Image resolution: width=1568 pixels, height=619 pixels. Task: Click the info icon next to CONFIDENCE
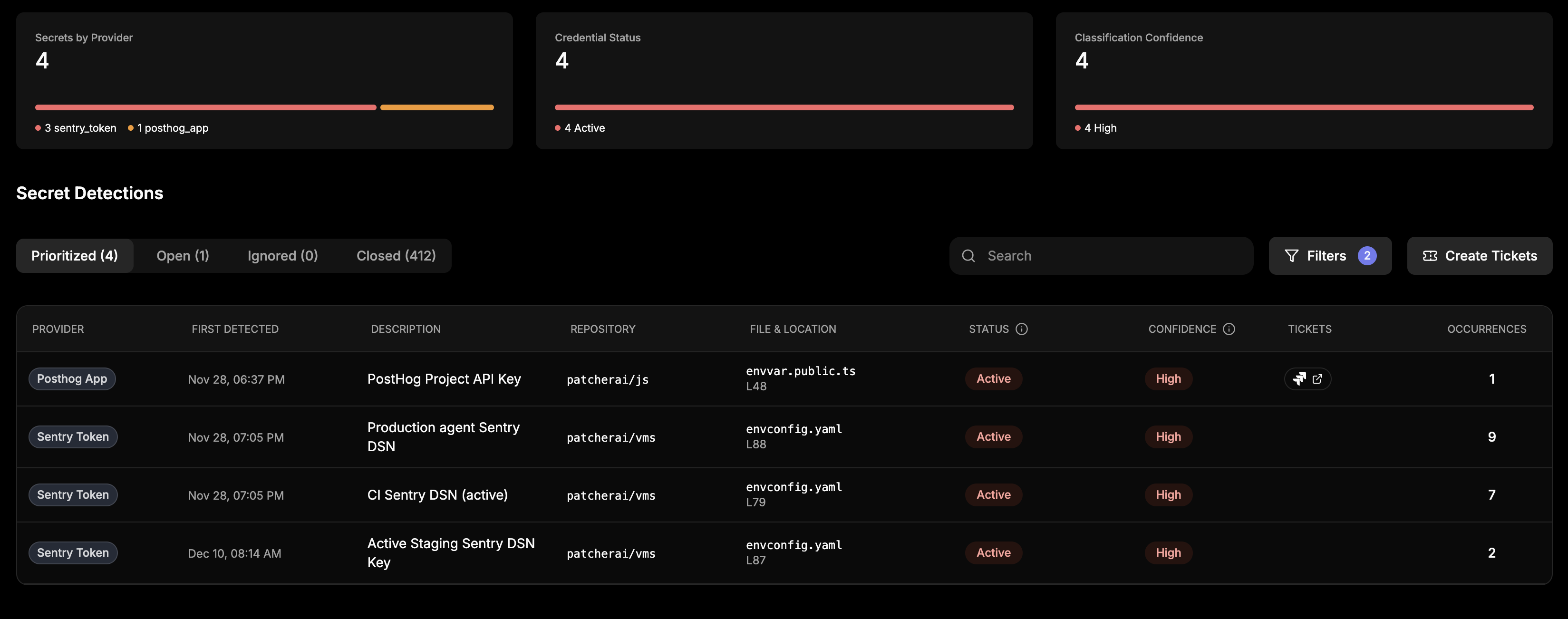[1229, 329]
